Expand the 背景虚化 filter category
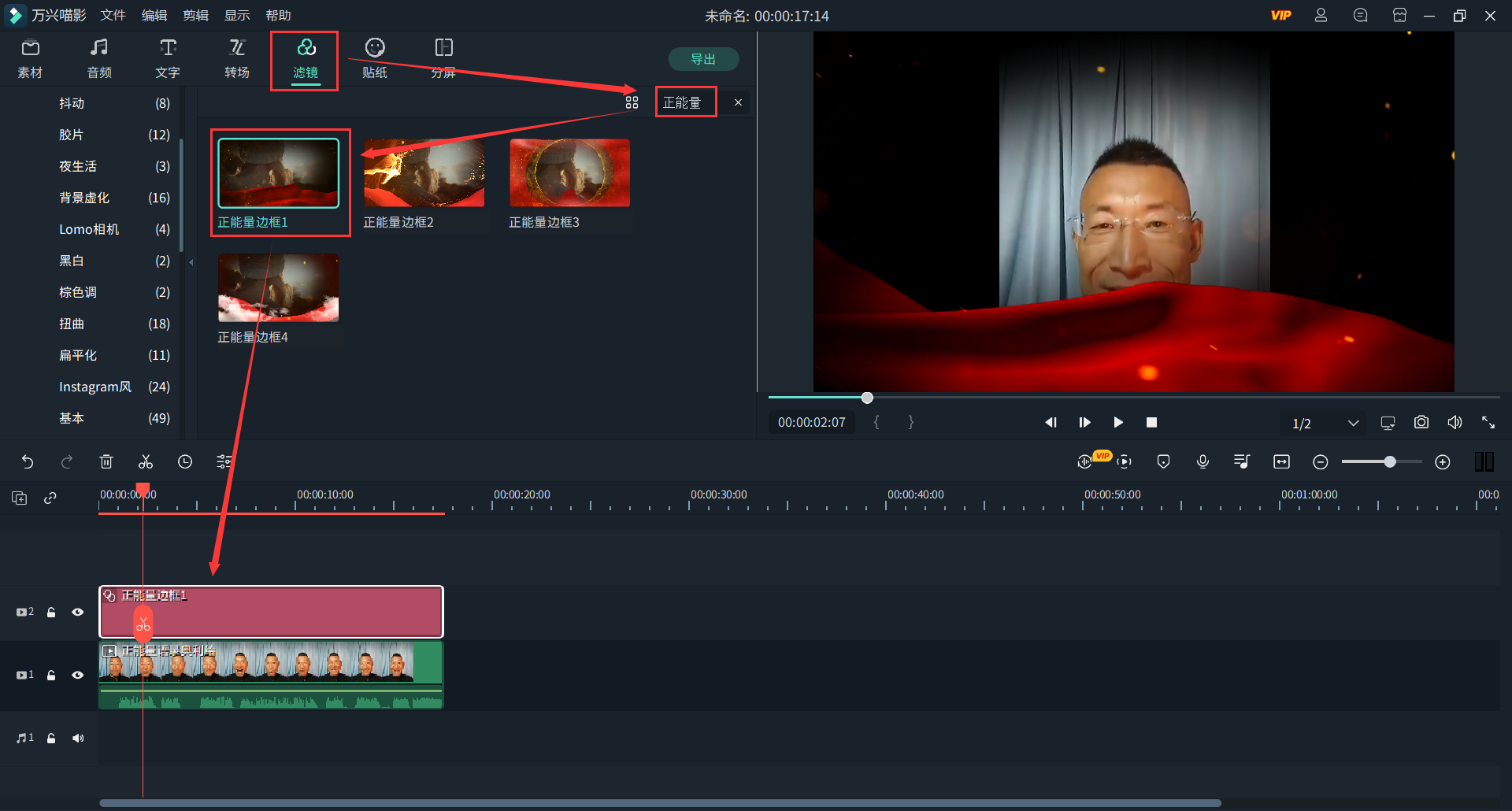1512x811 pixels. pyautogui.click(x=84, y=198)
